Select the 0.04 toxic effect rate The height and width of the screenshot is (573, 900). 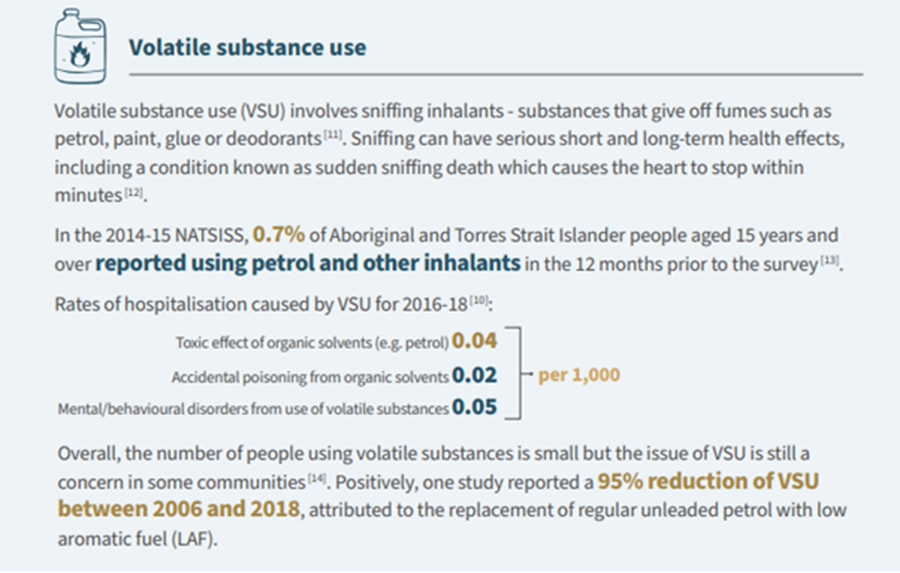pyautogui.click(x=474, y=340)
